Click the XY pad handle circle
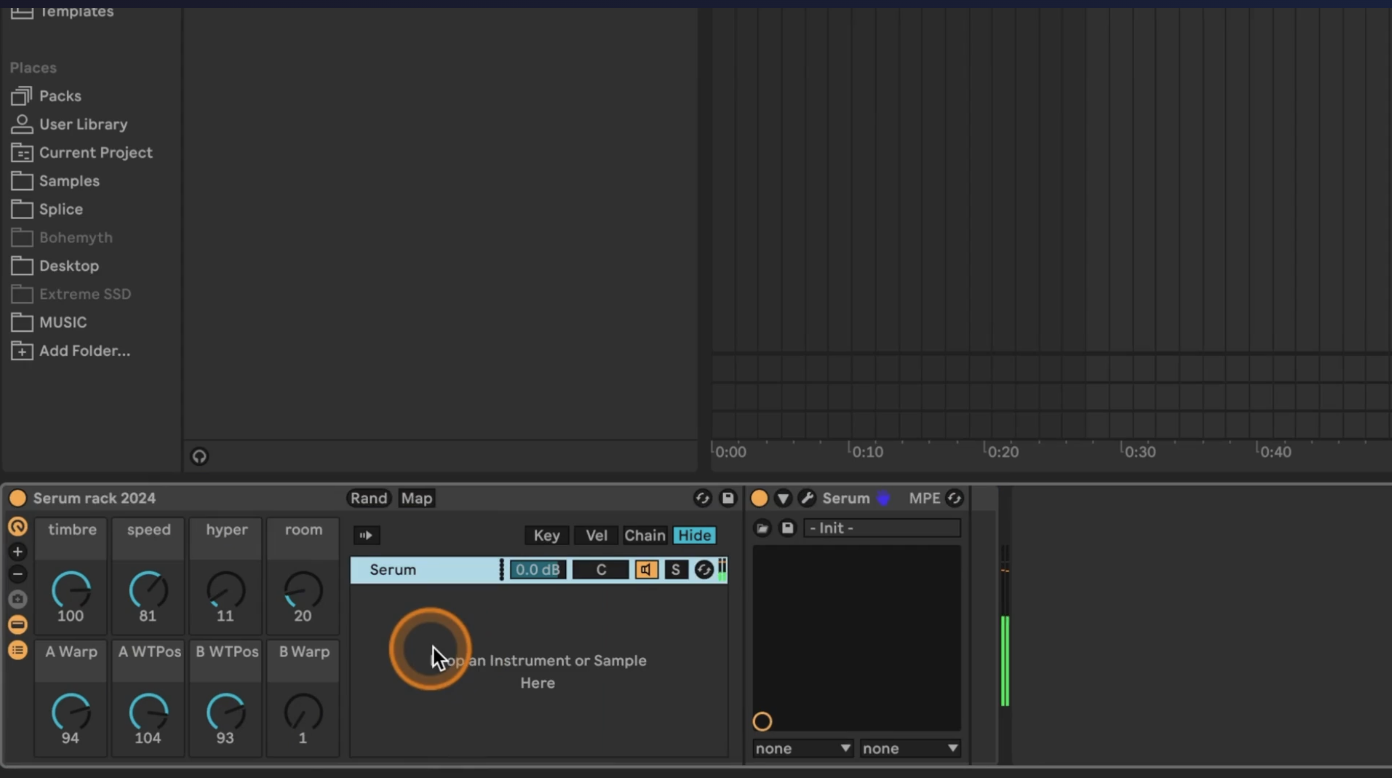Image resolution: width=1392 pixels, height=778 pixels. [x=762, y=721]
